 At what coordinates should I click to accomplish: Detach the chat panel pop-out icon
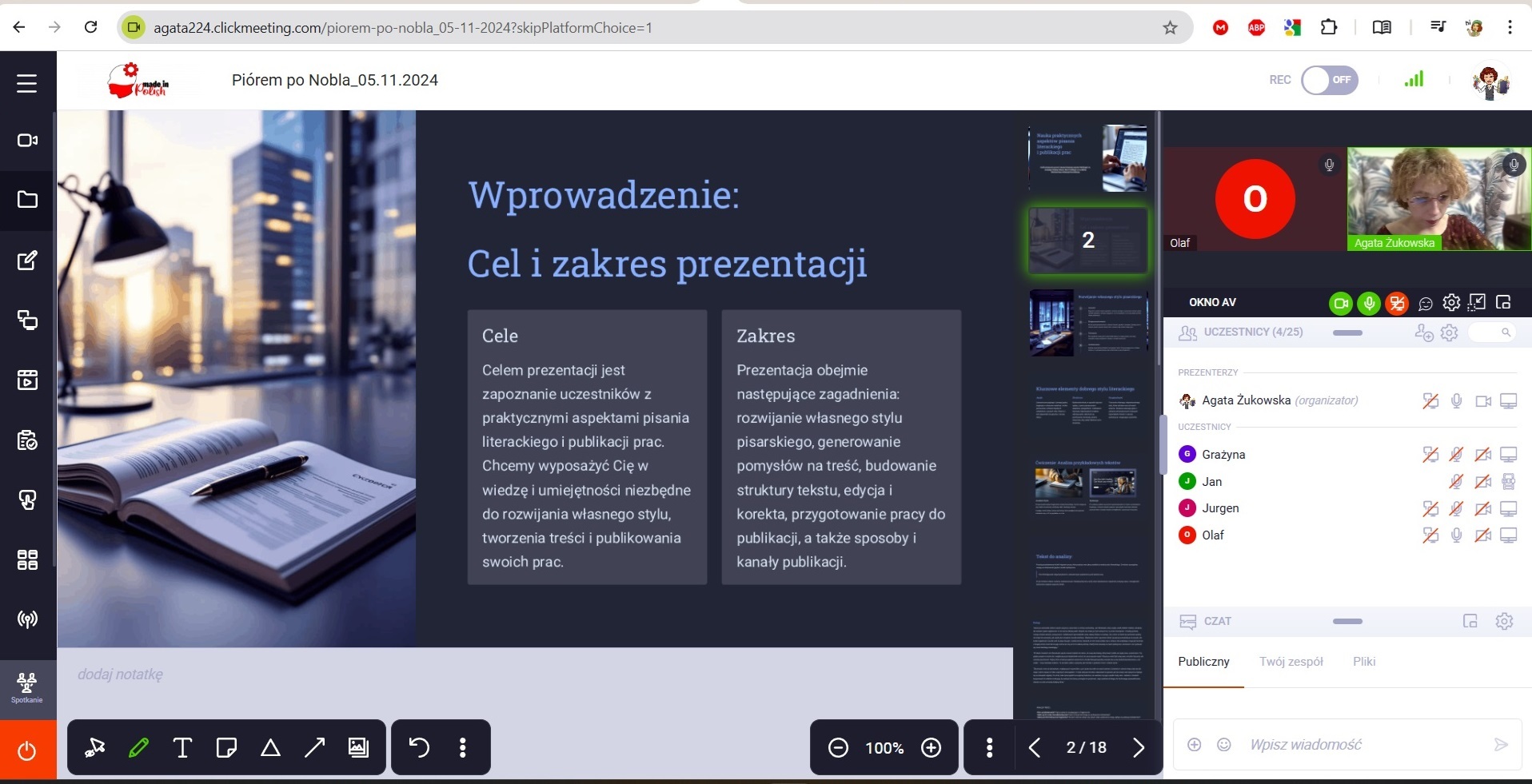1470,621
